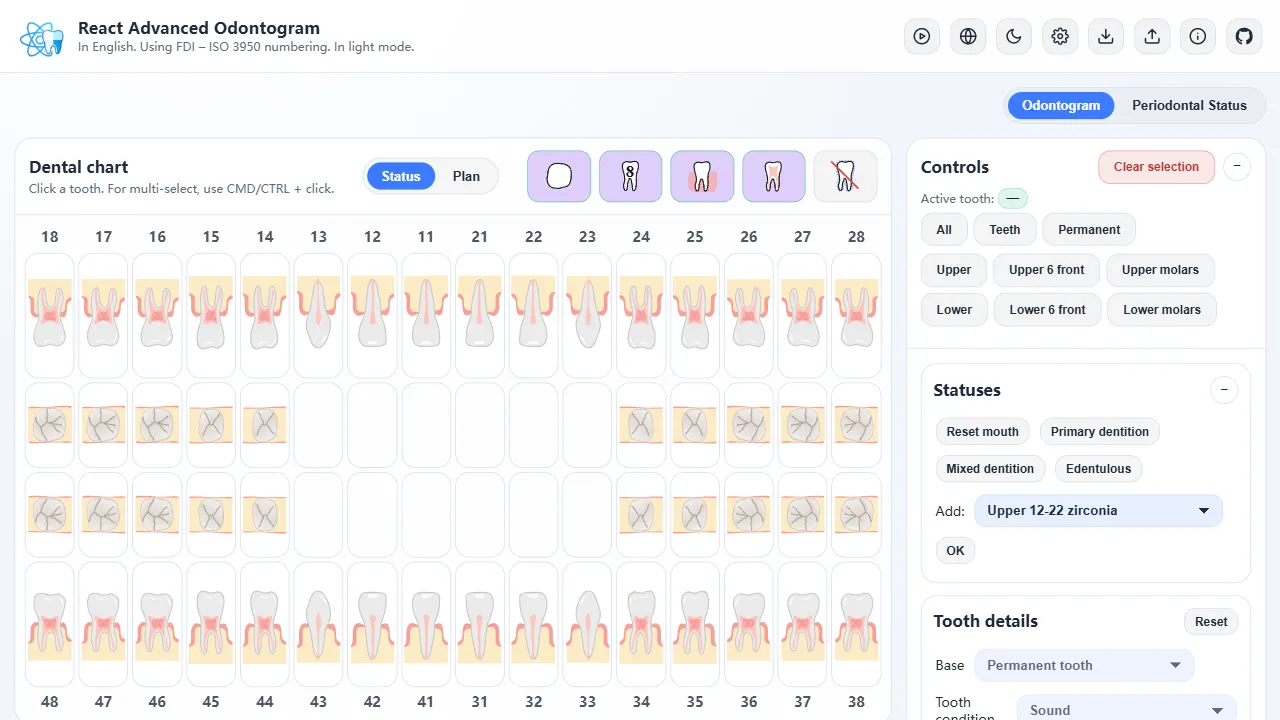Select upper molar tooth 18 side view

coord(50,315)
